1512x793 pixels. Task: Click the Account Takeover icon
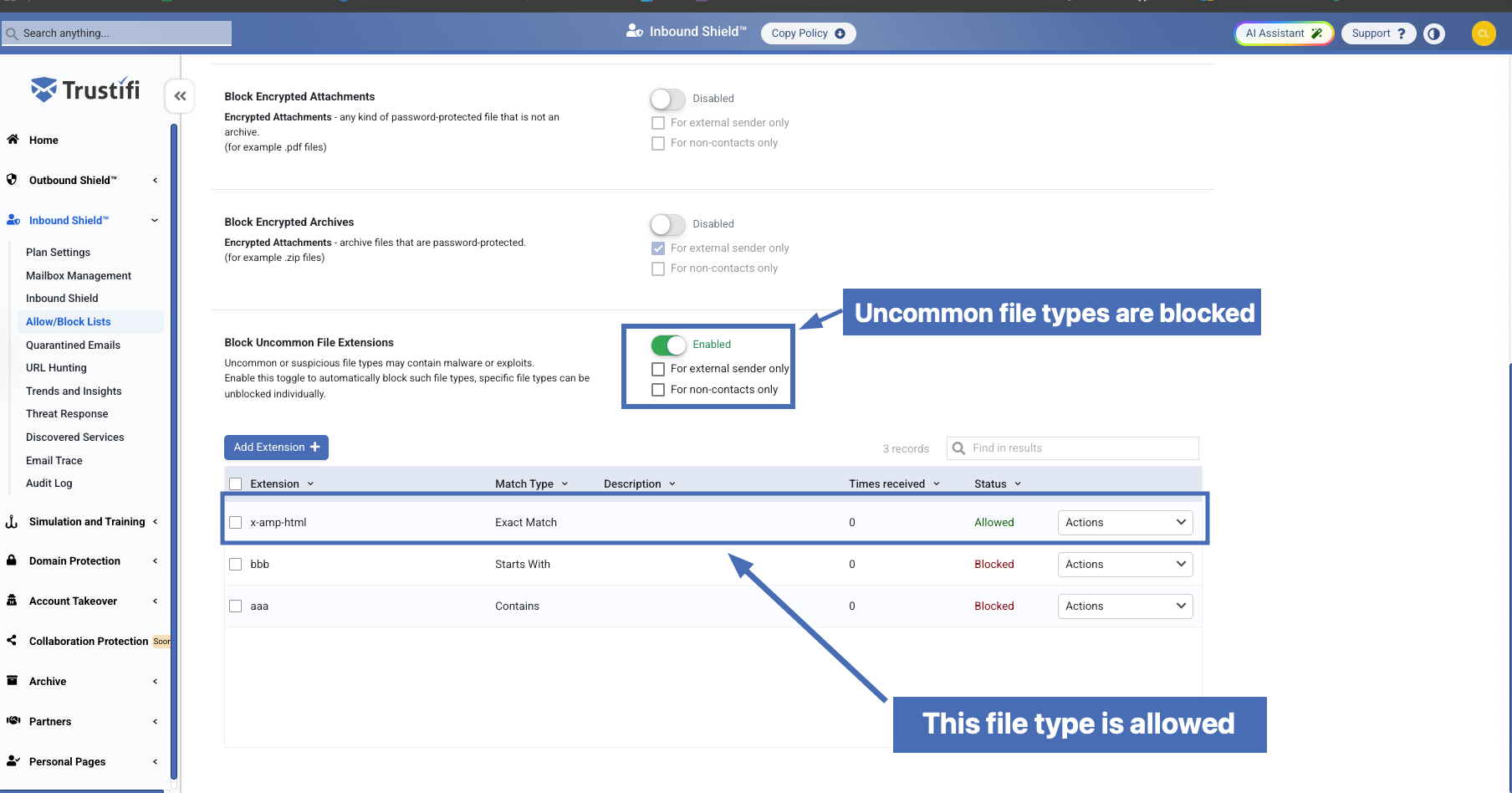[12, 601]
